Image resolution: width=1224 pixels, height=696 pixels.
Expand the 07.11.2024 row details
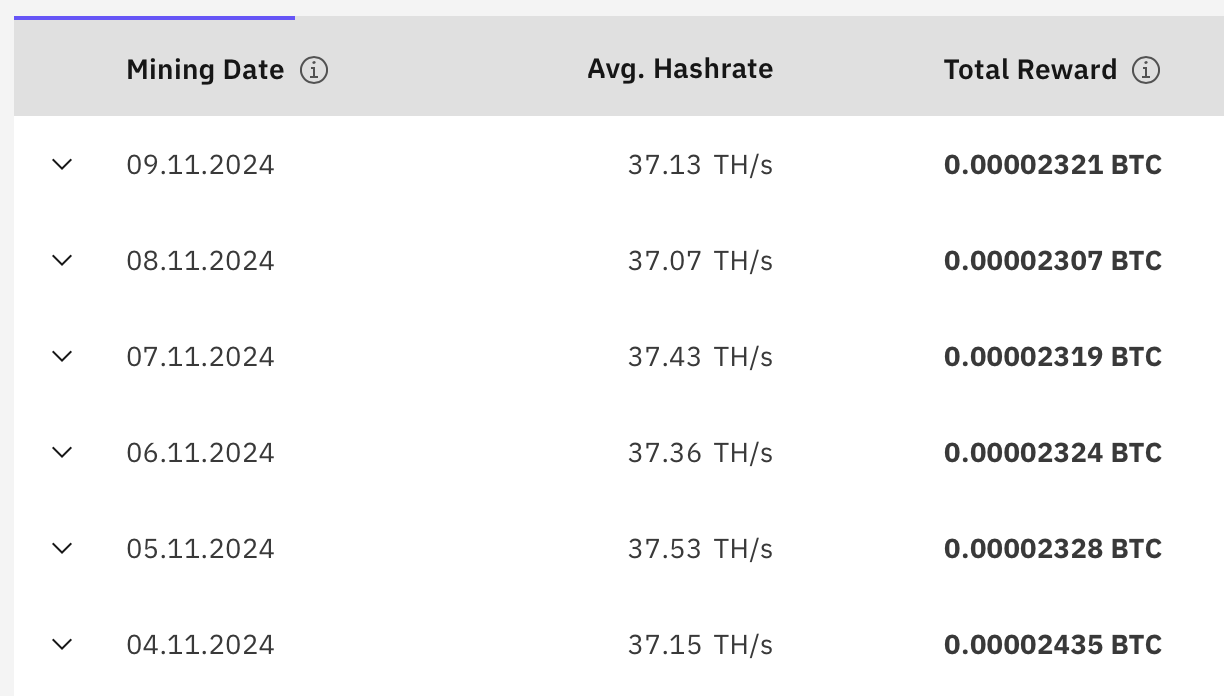[62, 356]
